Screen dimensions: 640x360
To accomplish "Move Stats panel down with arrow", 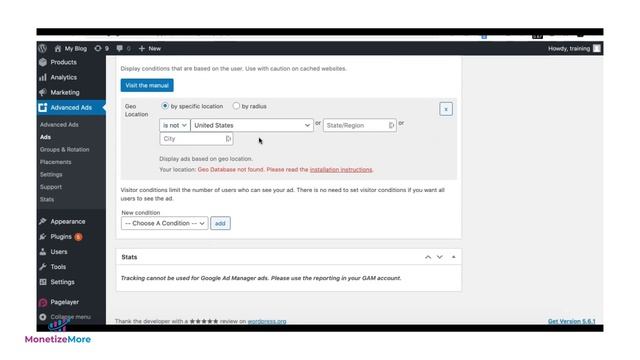I will pyautogui.click(x=440, y=257).
